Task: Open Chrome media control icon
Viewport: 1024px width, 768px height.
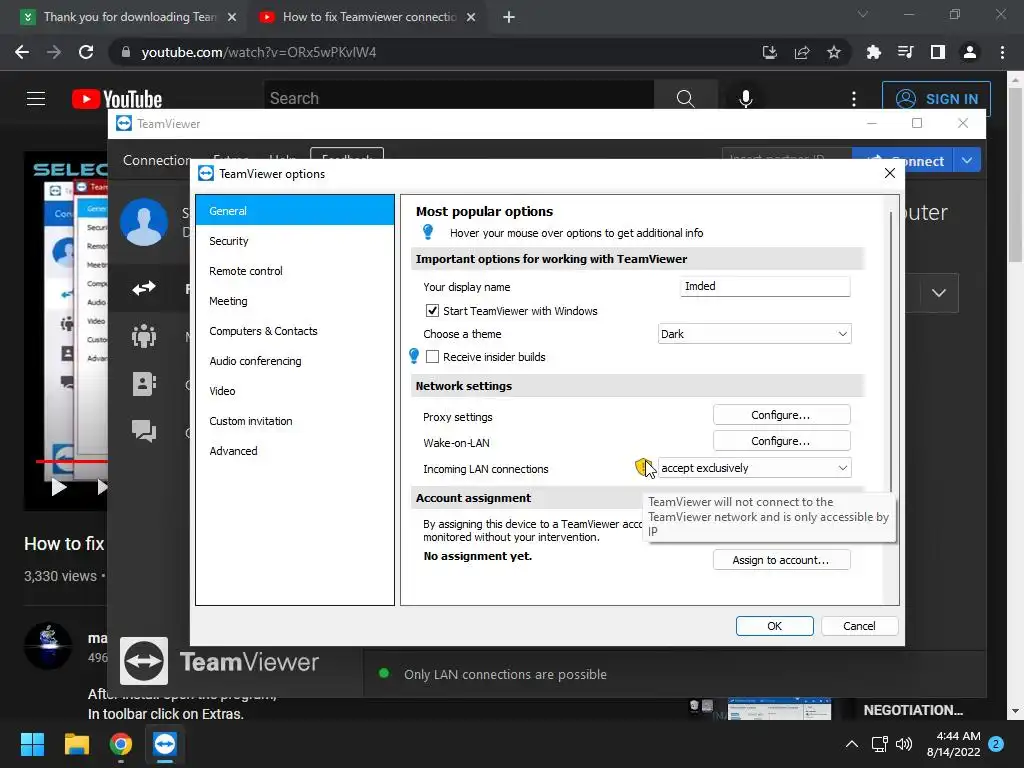Action: pos(905,52)
